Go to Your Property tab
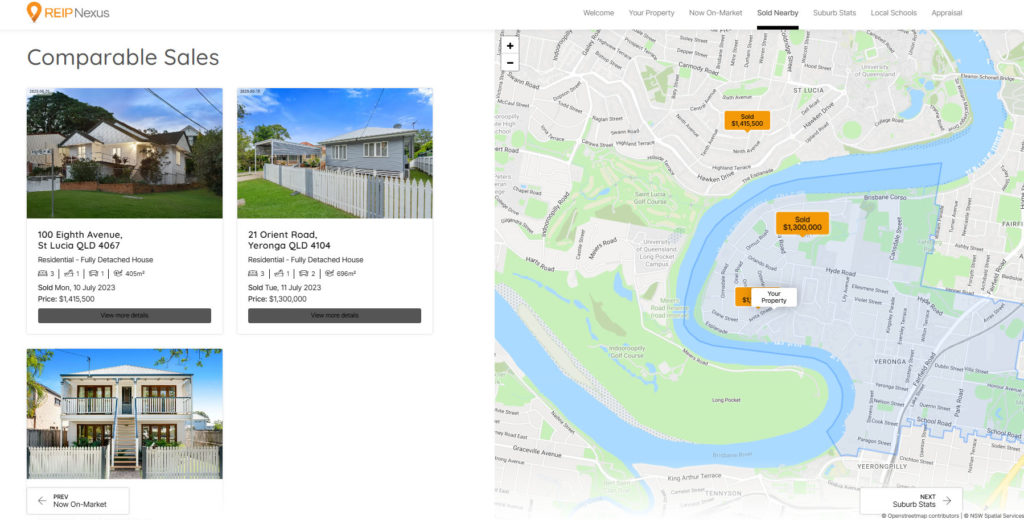Viewport: 1024px width, 520px height. [x=651, y=13]
